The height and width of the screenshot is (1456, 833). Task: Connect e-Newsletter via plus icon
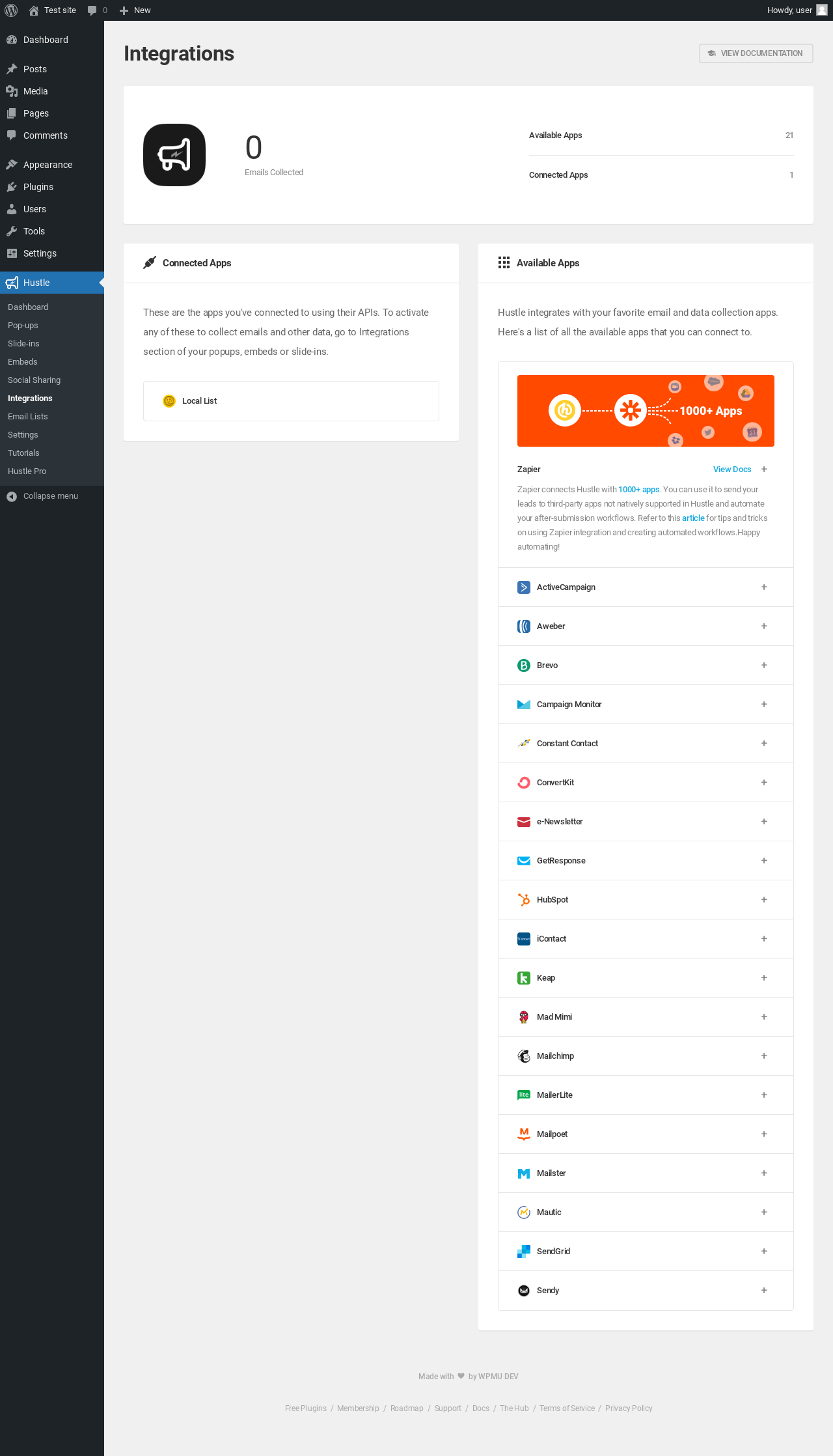tap(764, 822)
